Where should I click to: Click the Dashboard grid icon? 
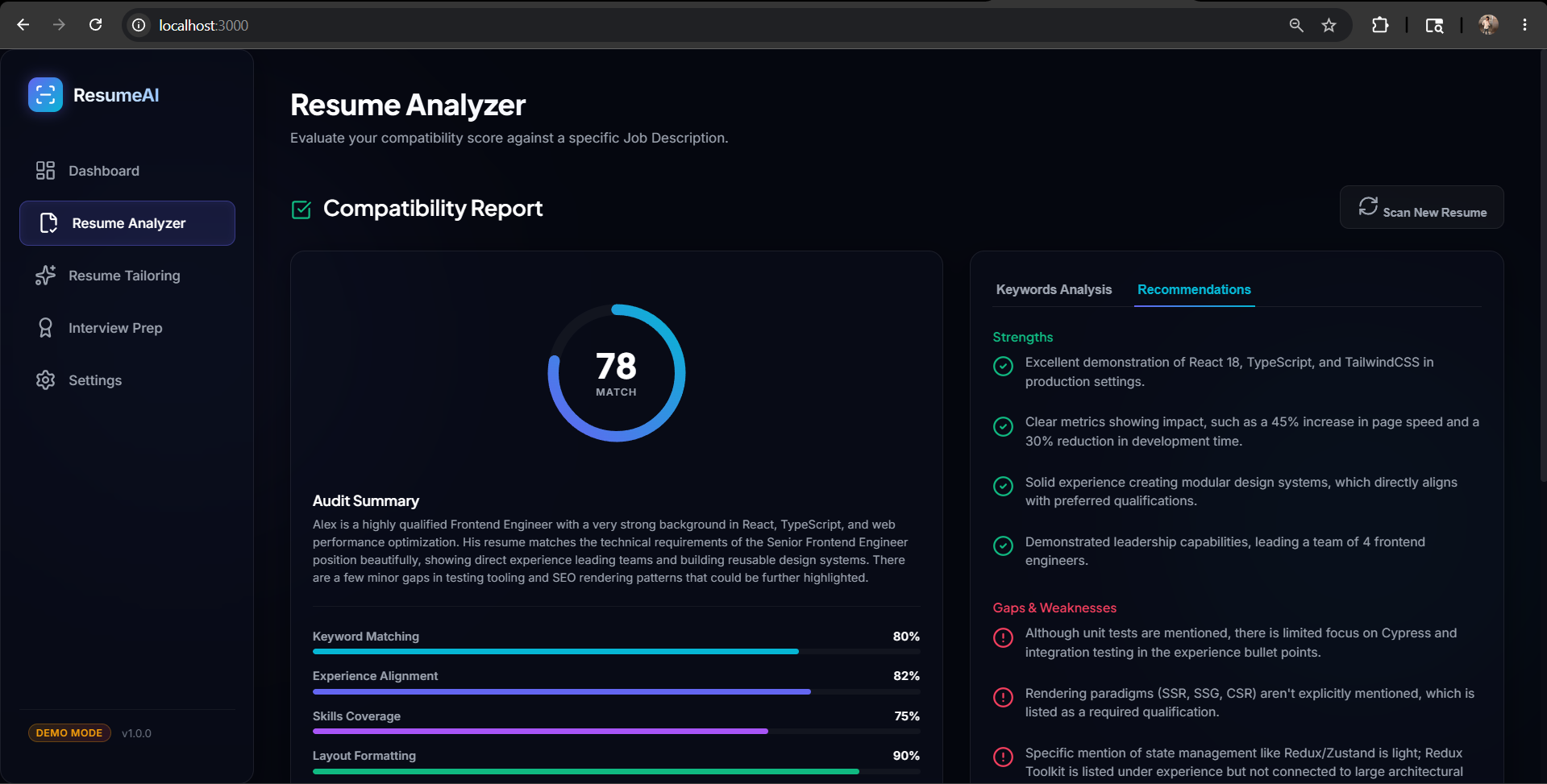(45, 171)
